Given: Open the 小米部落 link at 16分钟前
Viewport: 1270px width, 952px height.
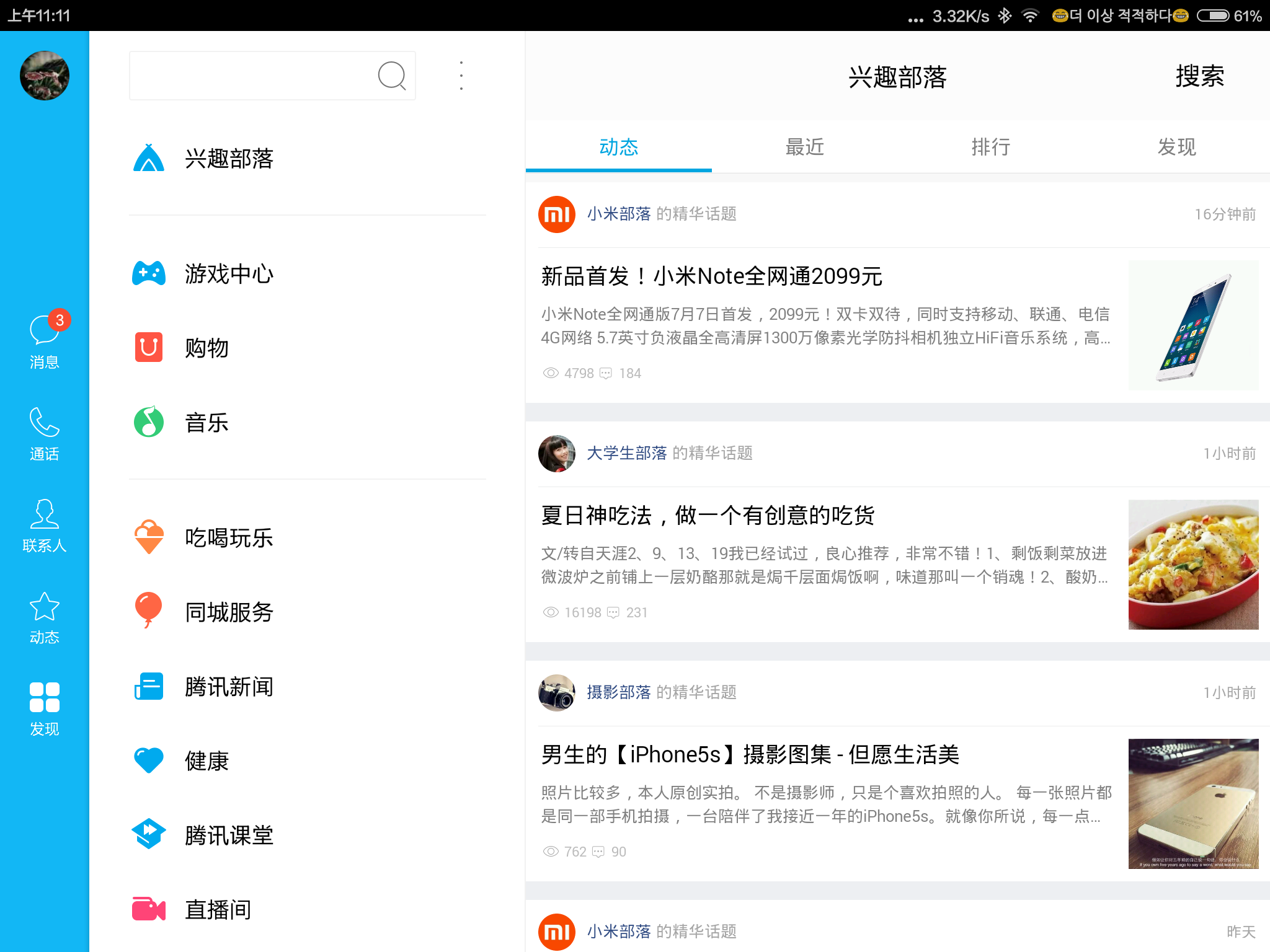Looking at the screenshot, I should click(619, 214).
